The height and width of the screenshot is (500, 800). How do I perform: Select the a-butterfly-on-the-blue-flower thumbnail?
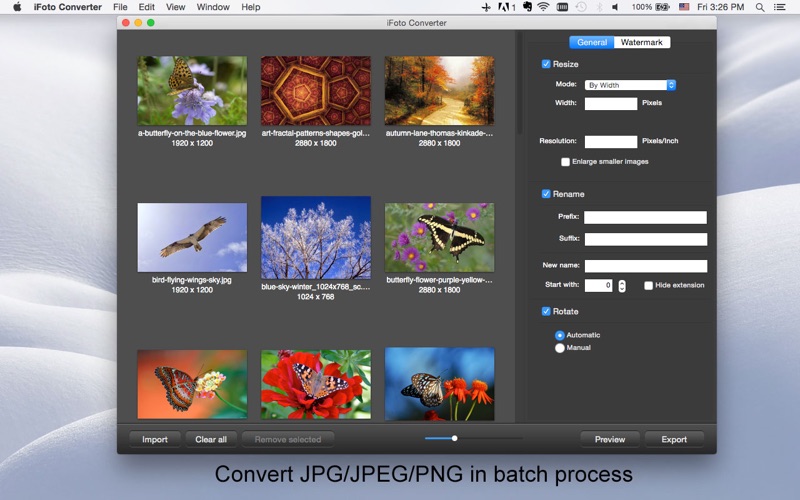click(x=192, y=90)
